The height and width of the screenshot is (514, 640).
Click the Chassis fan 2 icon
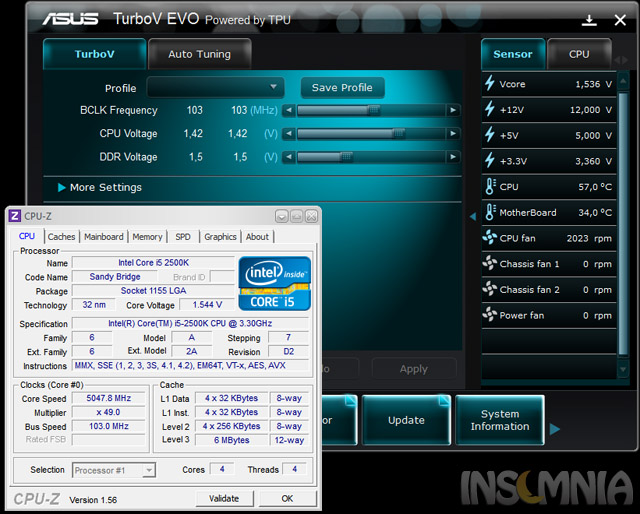[489, 289]
